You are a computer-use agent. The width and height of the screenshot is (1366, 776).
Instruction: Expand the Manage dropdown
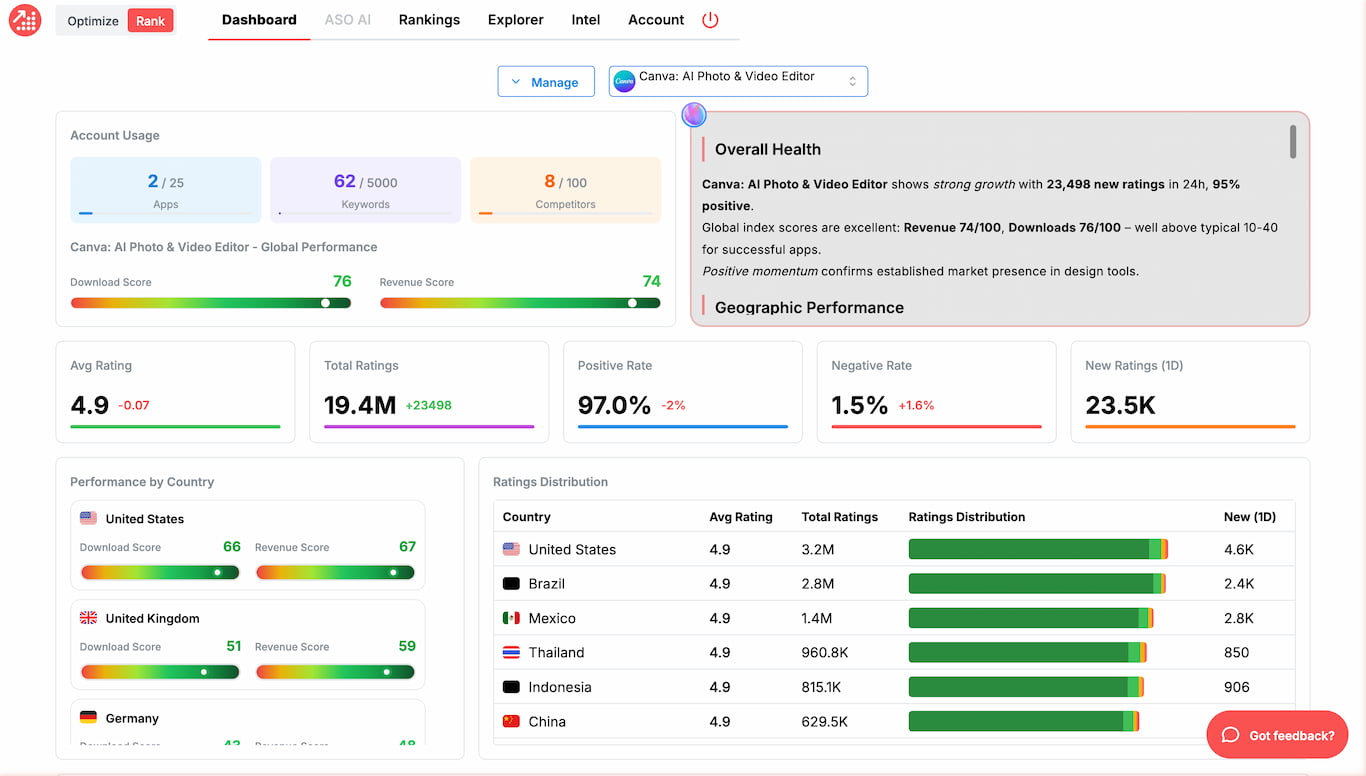pos(546,82)
